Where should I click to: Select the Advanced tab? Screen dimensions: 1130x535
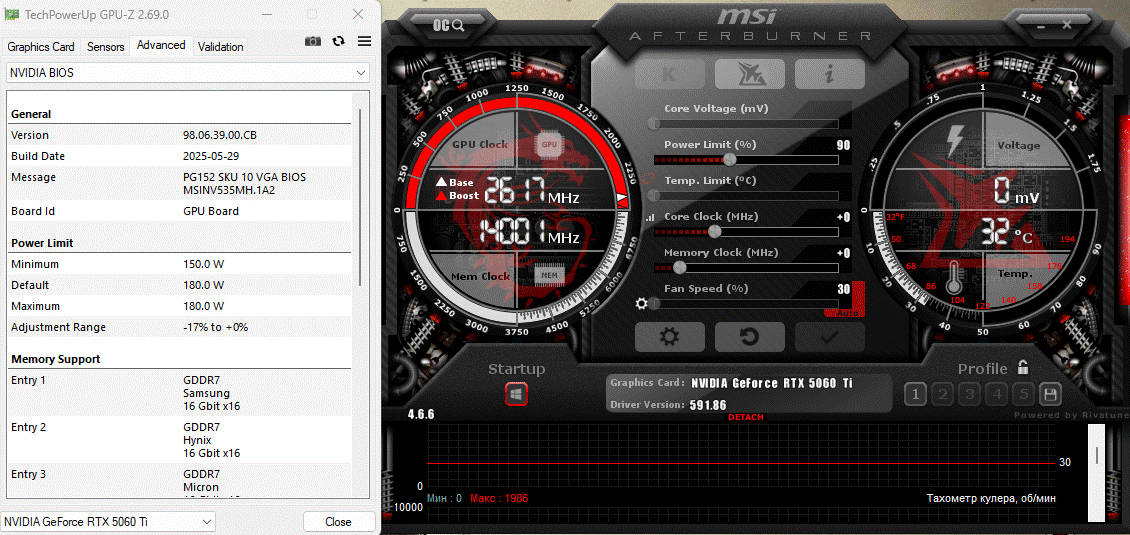(x=161, y=45)
